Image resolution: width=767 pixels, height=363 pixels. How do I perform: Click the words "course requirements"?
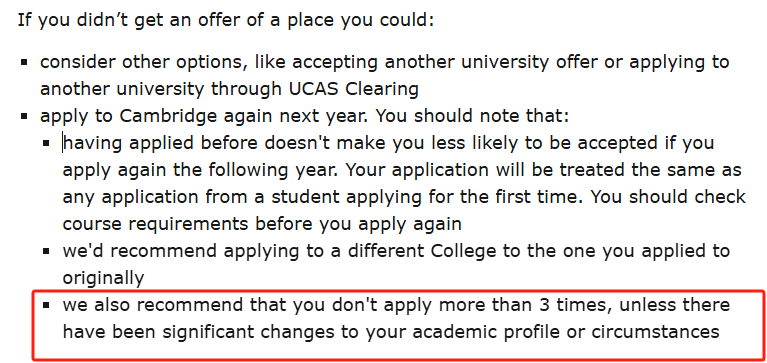point(155,224)
